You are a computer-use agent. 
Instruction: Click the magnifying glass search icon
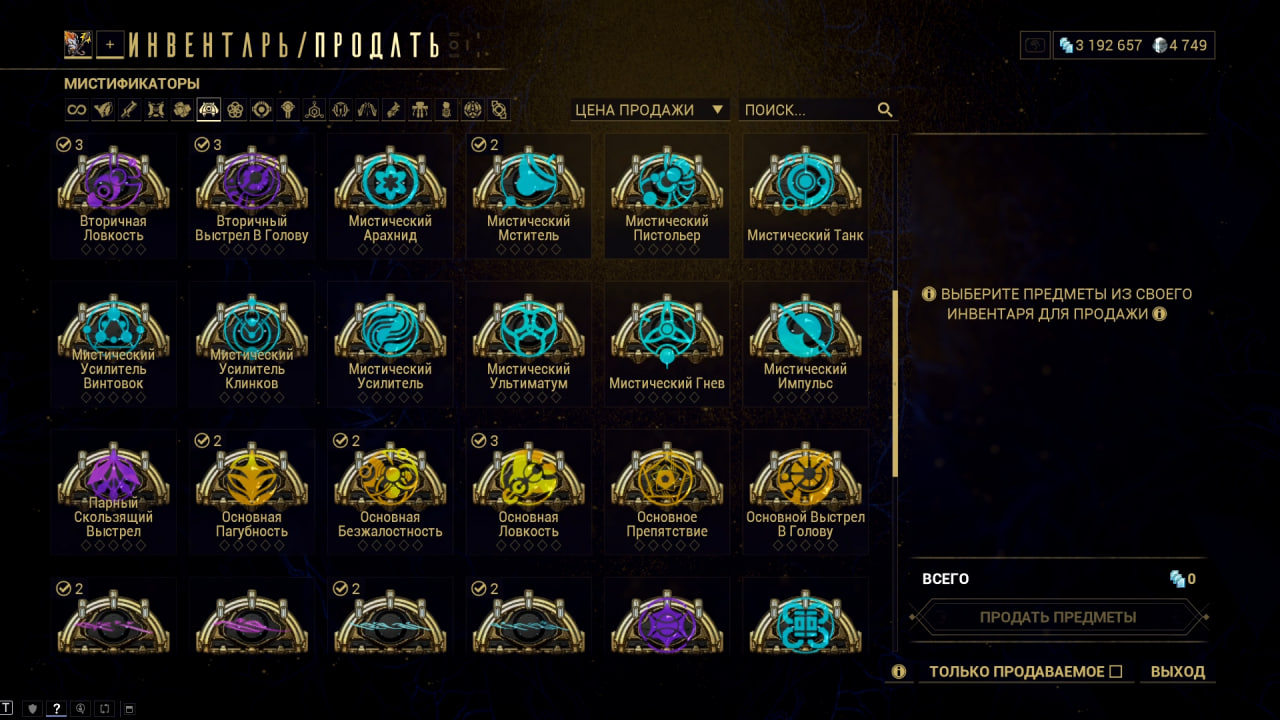click(885, 110)
